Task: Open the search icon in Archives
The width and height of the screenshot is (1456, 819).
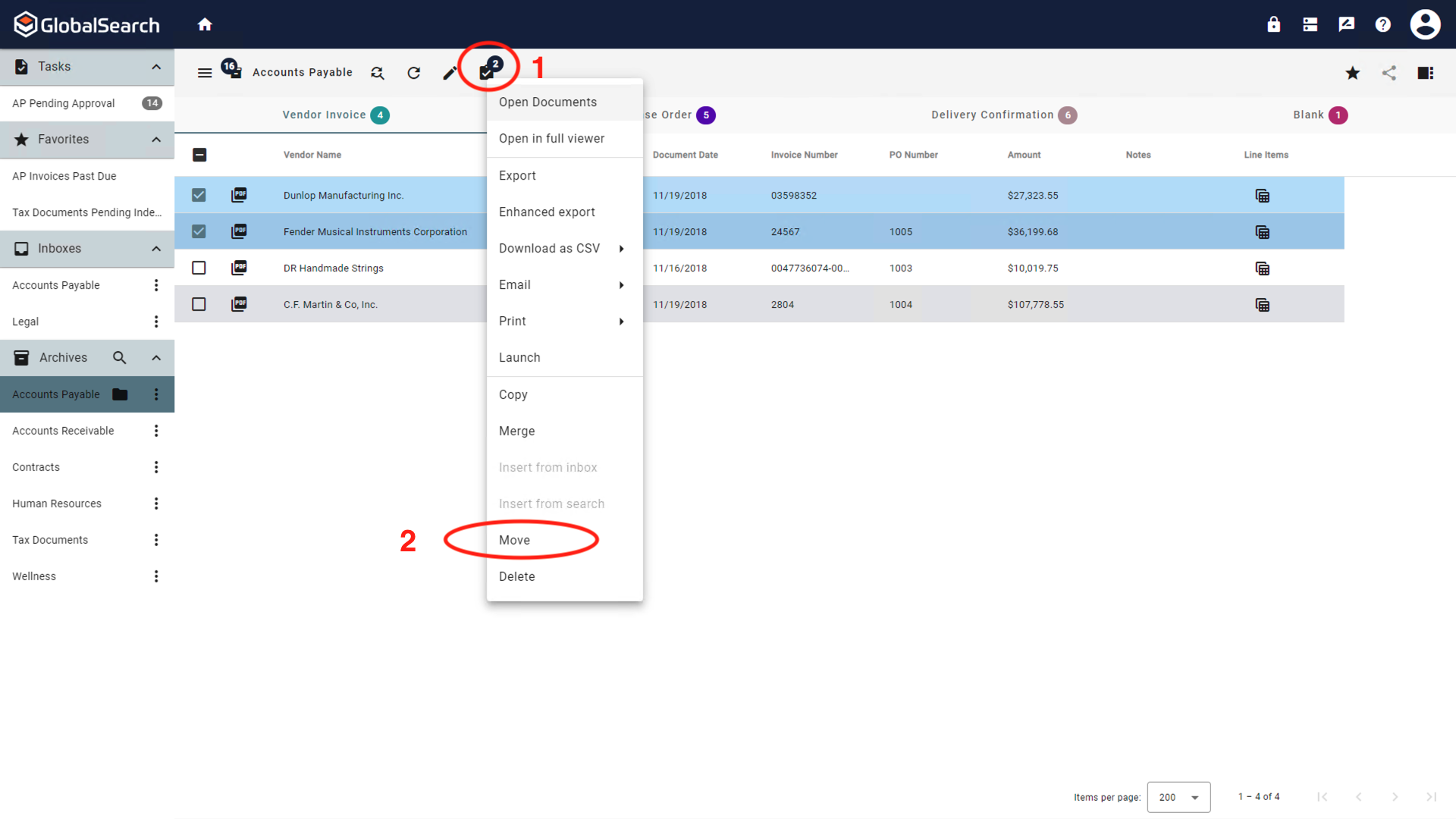Action: tap(119, 357)
